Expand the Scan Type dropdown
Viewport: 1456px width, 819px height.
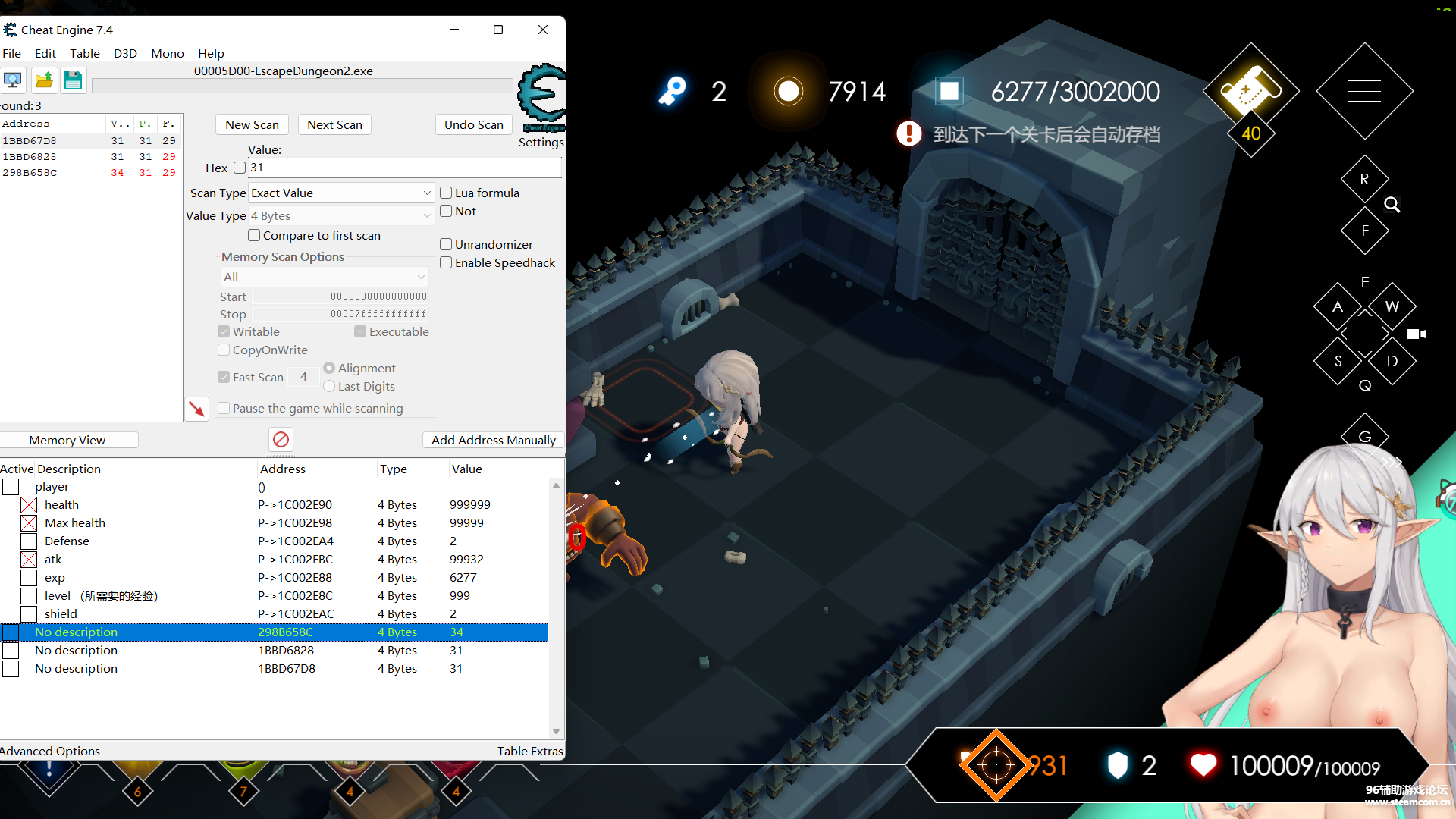coord(340,193)
